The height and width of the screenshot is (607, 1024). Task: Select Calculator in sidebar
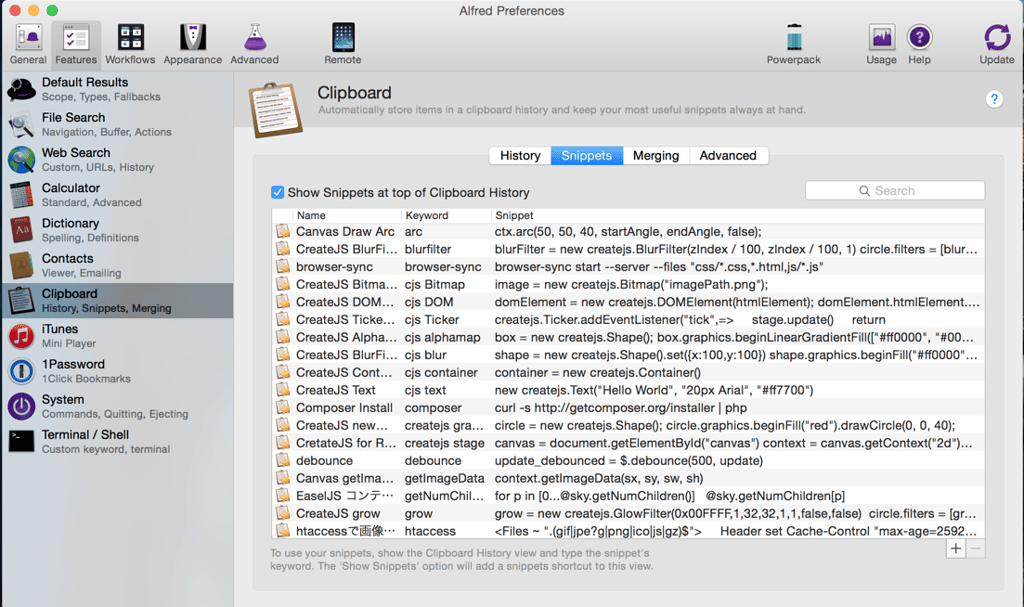coord(117,195)
